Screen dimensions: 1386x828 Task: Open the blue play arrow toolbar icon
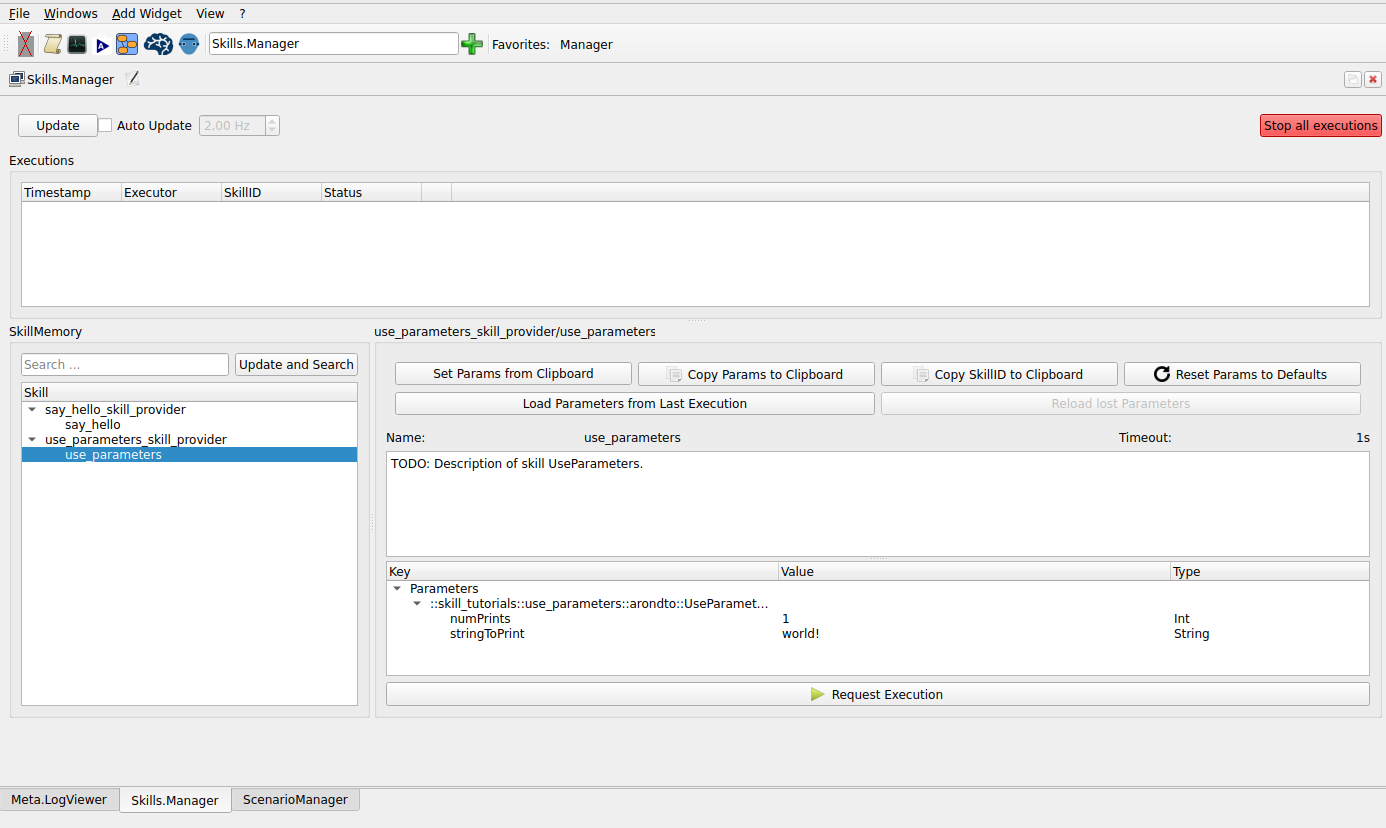pos(102,44)
